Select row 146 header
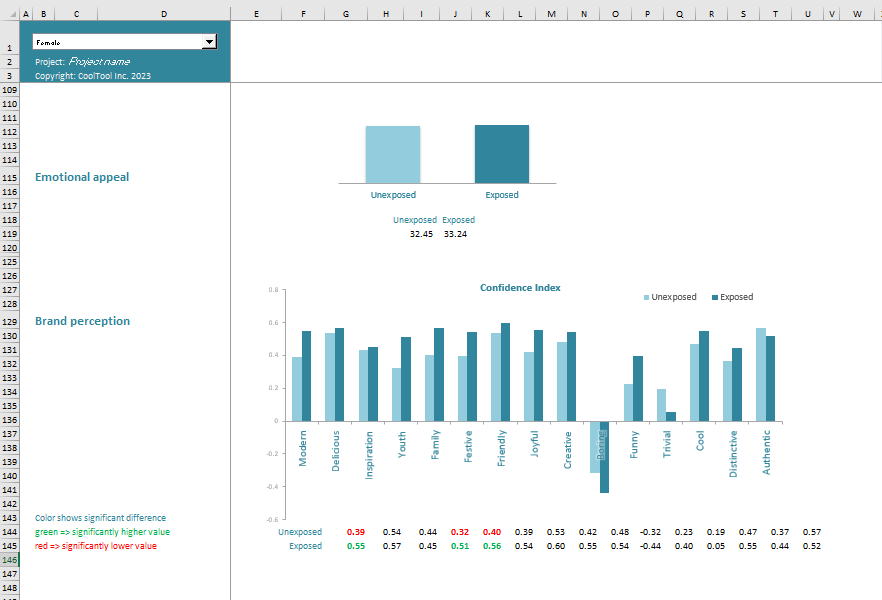Viewport: 882px width, 600px height. (10, 561)
